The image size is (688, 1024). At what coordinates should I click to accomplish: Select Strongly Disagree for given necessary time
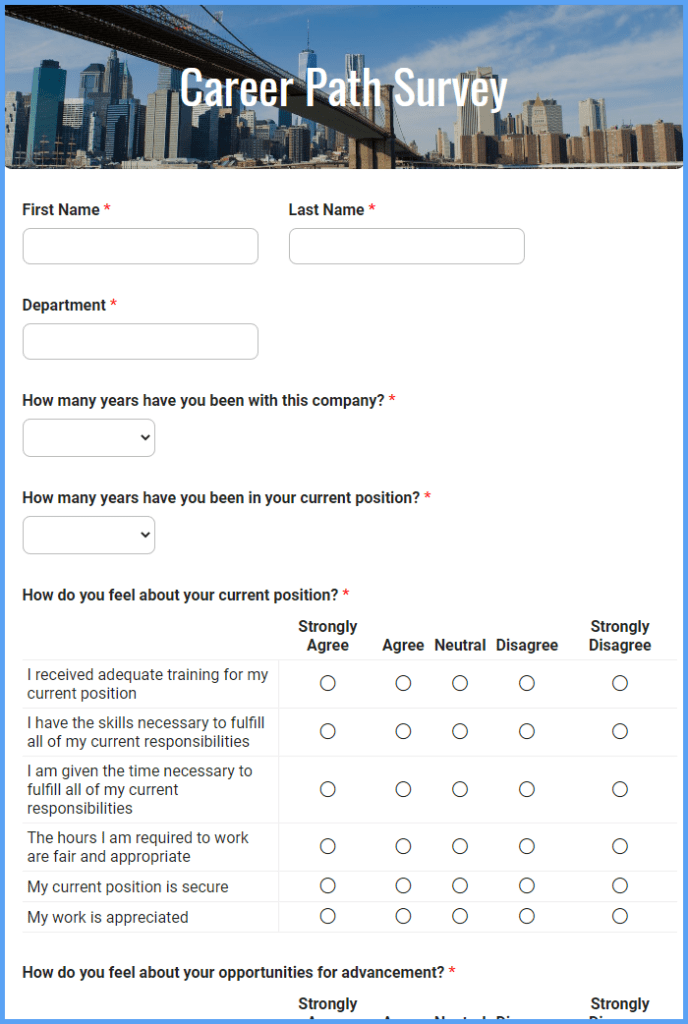(x=619, y=789)
